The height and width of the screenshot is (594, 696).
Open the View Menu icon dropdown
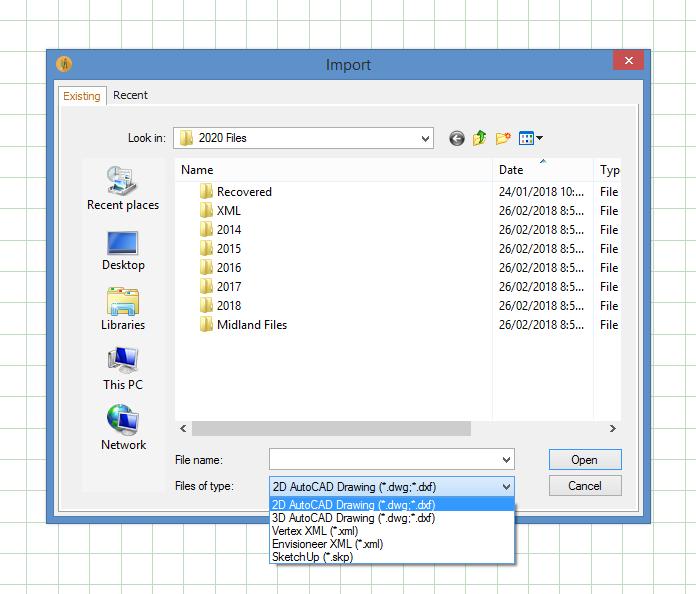click(x=530, y=139)
